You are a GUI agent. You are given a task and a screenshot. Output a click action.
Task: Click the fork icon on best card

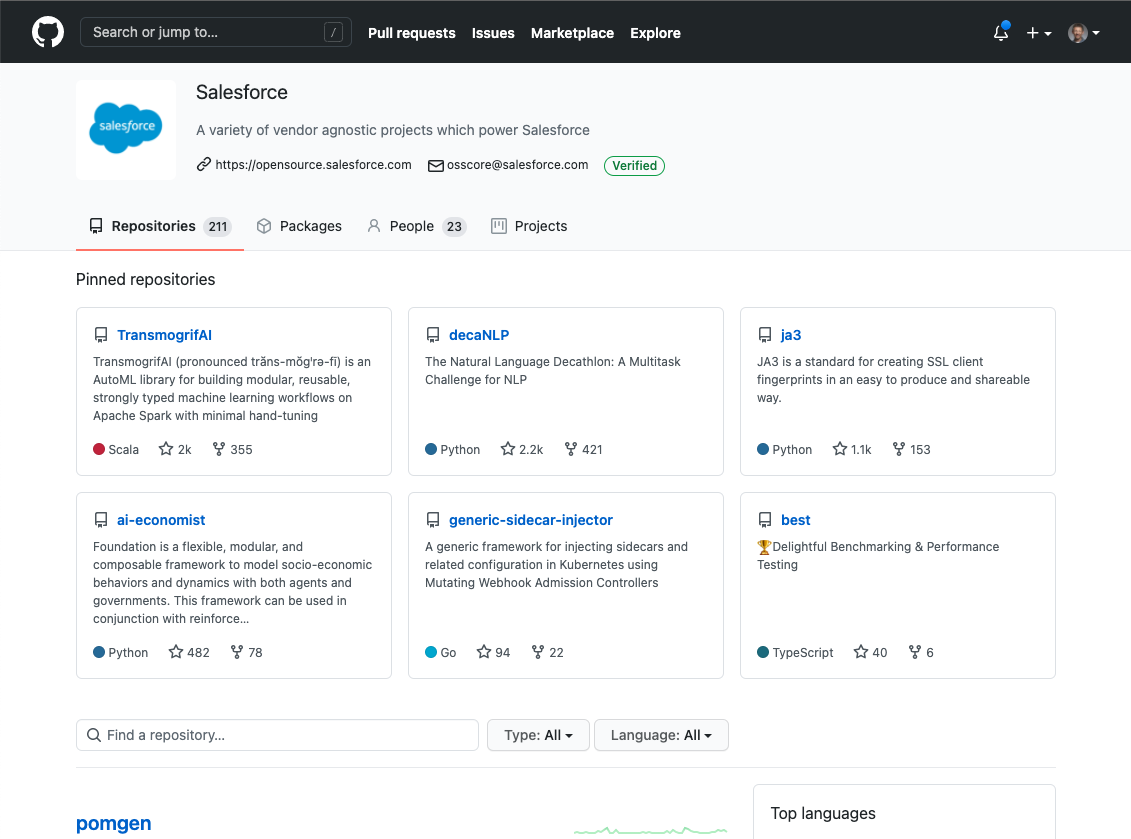[915, 651]
